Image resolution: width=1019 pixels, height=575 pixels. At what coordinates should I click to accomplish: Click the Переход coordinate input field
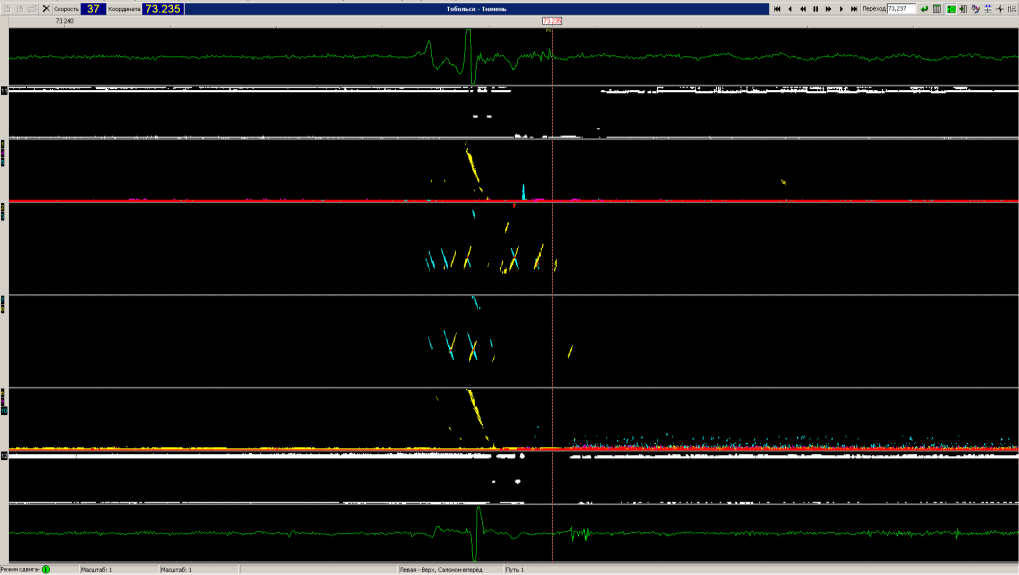pos(901,8)
